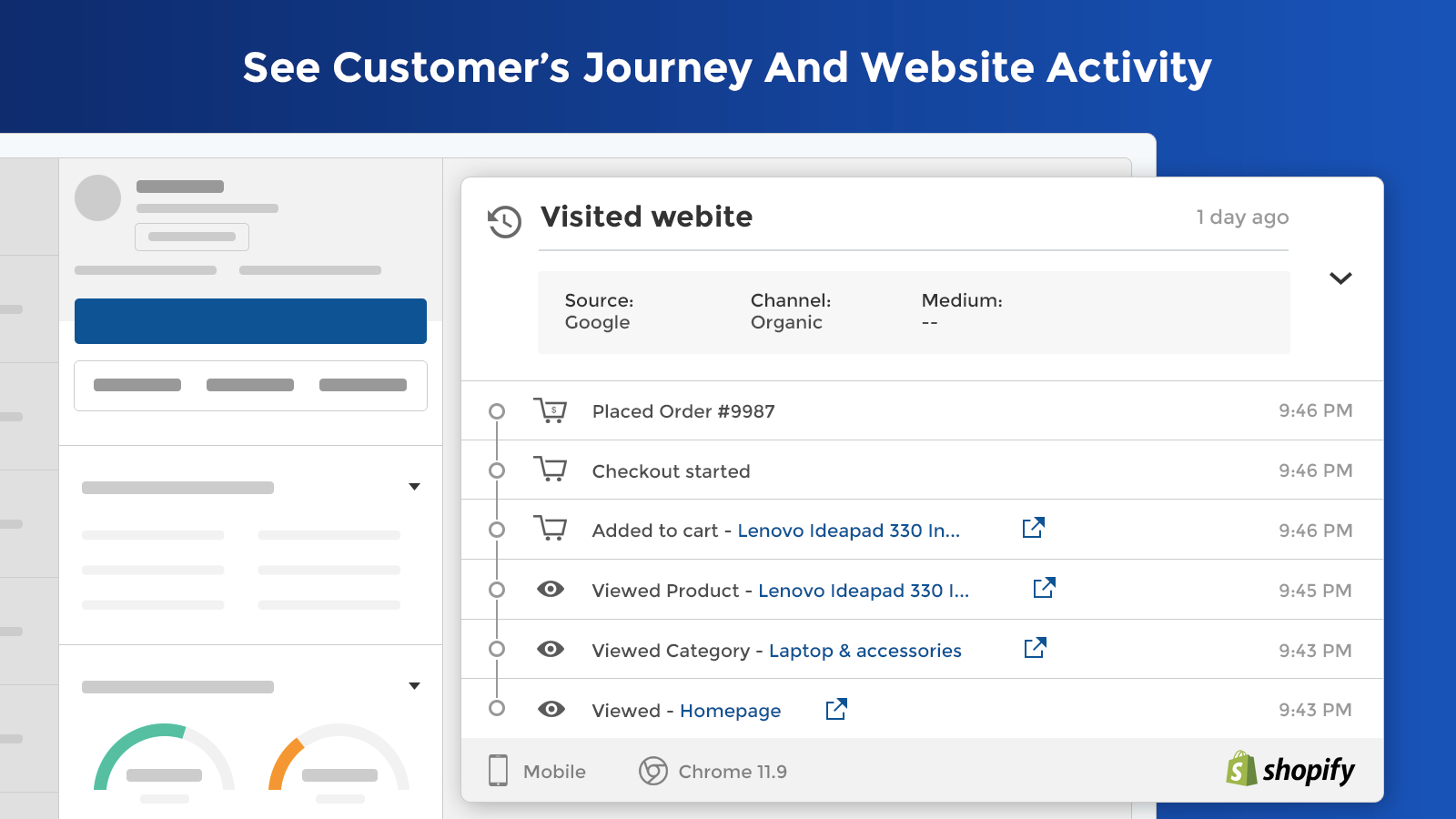Screen dimensions: 1456x819
Task: Select the timeline marker for Checkout started
Action: [497, 470]
